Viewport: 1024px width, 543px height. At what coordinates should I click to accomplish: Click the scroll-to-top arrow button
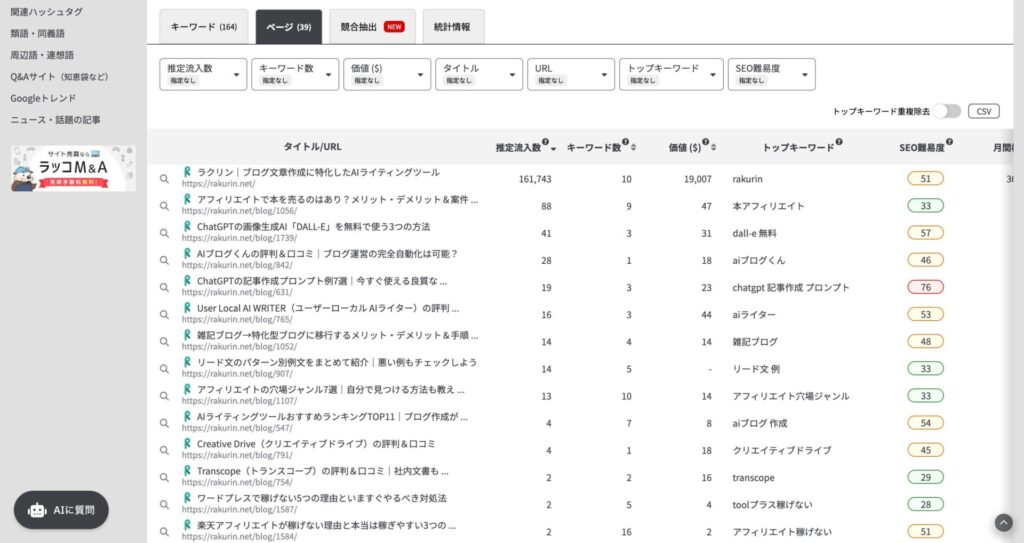click(1003, 523)
